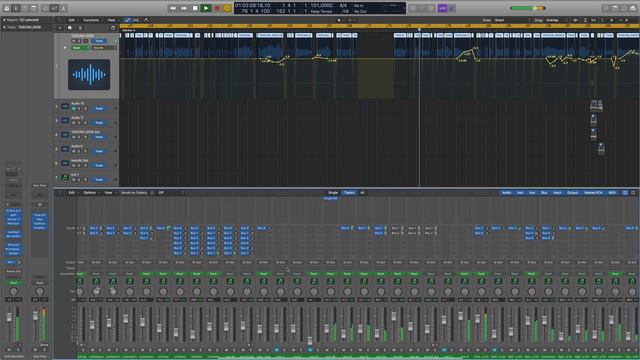Image resolution: width=640 pixels, height=360 pixels.
Task: Fast-forward using the transport Forward button
Action: 184,8
